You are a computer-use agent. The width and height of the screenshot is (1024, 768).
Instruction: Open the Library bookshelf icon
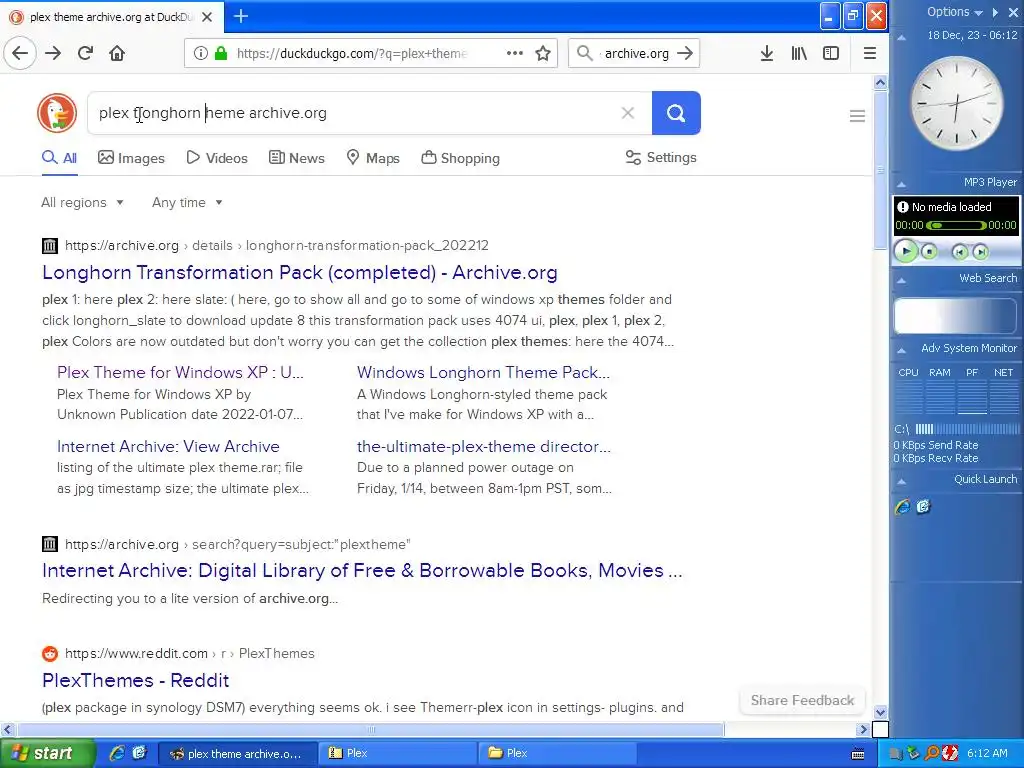[799, 53]
